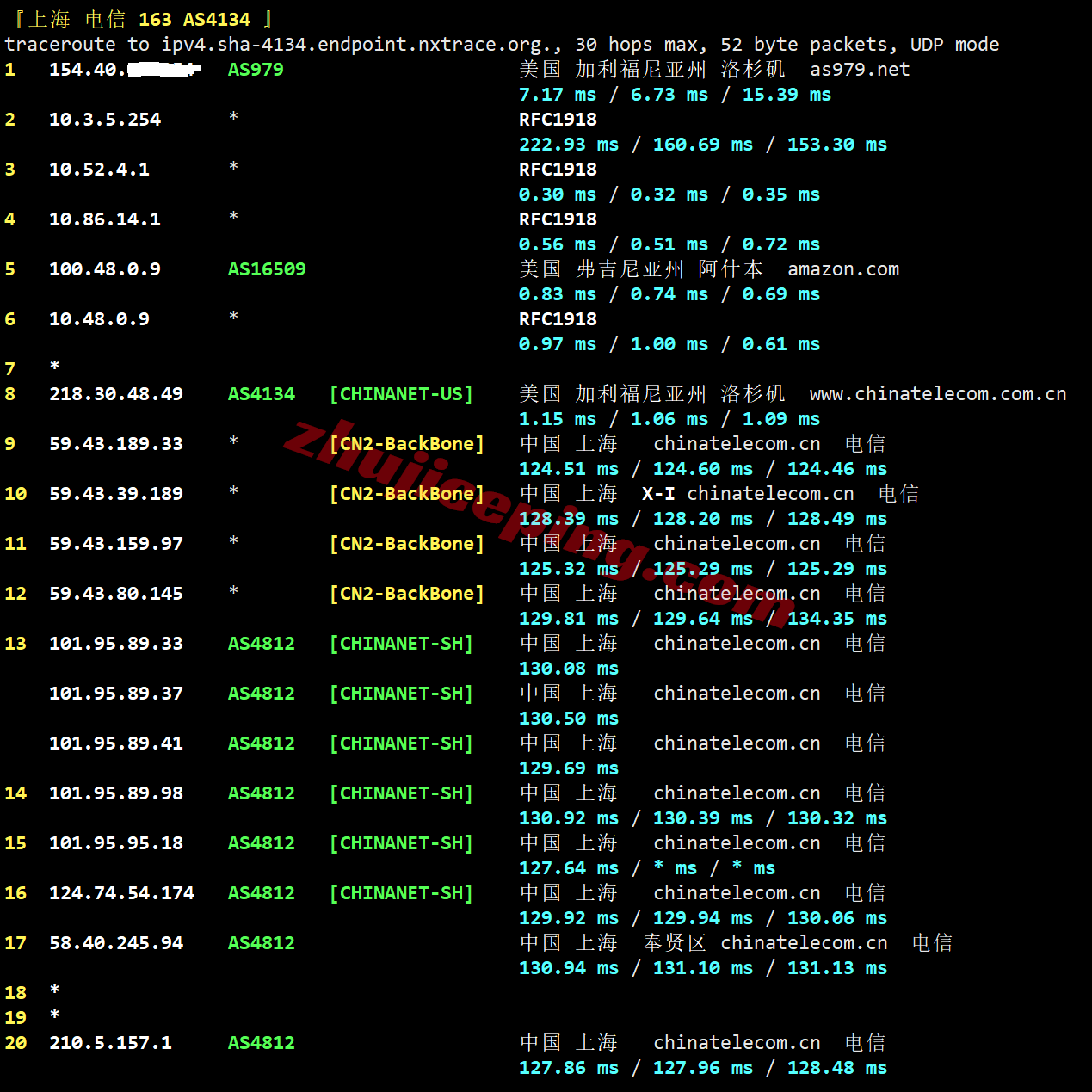Viewport: 1092px width, 1092px height.
Task: Click the 7.17 ms latency value
Action: [x=558, y=95]
